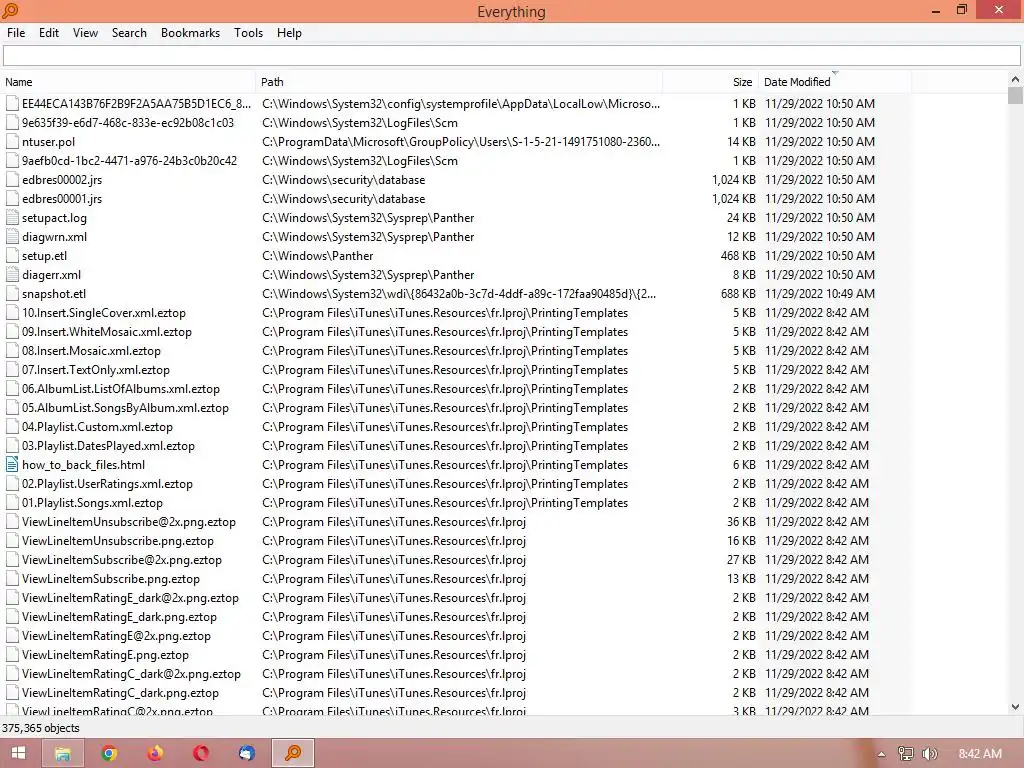Screen dimensions: 1024x768
Task: Select ViewLineItemUnsubscribe@2x.png.eztop file name
Action: coord(129,522)
